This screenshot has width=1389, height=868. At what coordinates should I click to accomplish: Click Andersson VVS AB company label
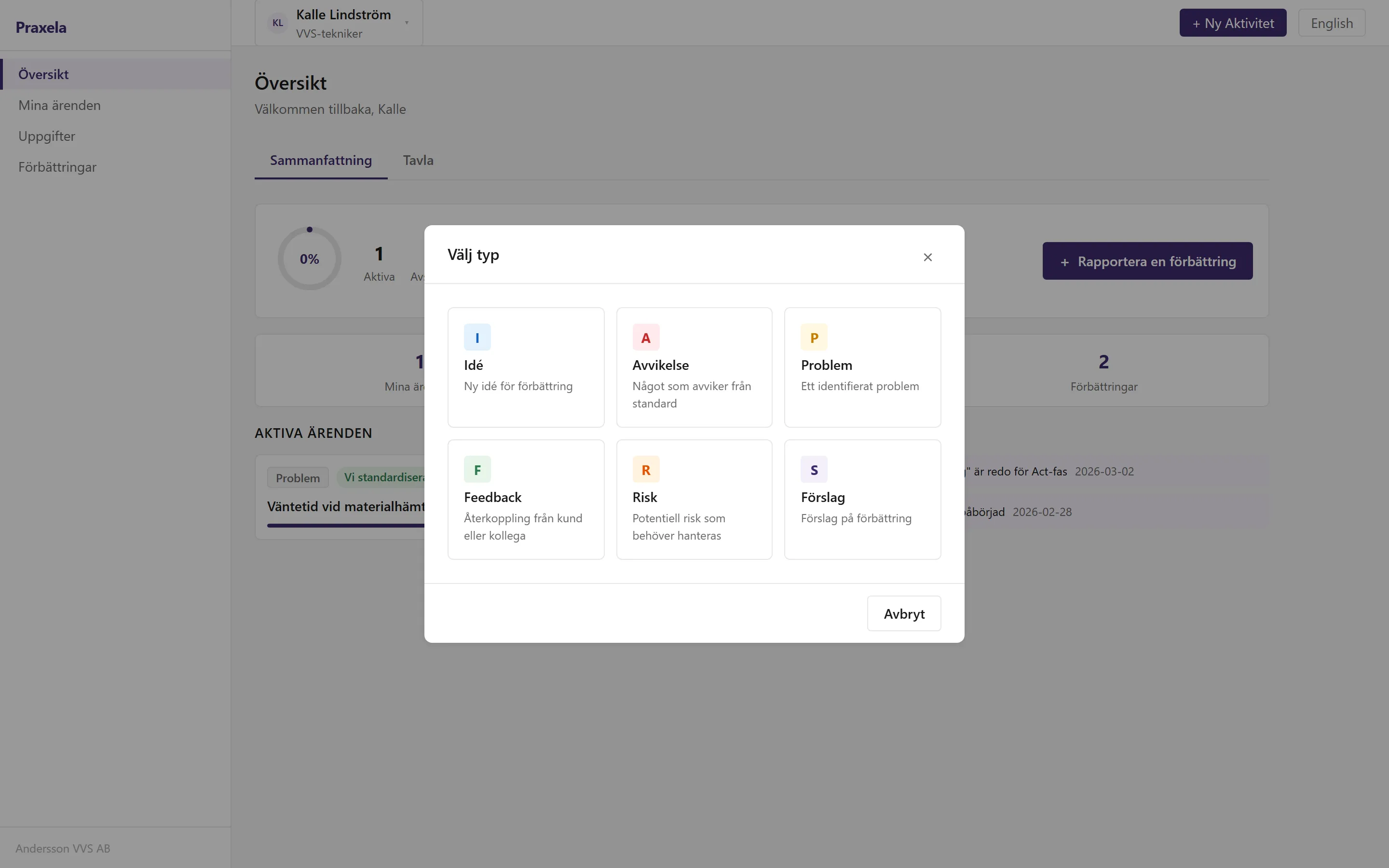pos(63,849)
